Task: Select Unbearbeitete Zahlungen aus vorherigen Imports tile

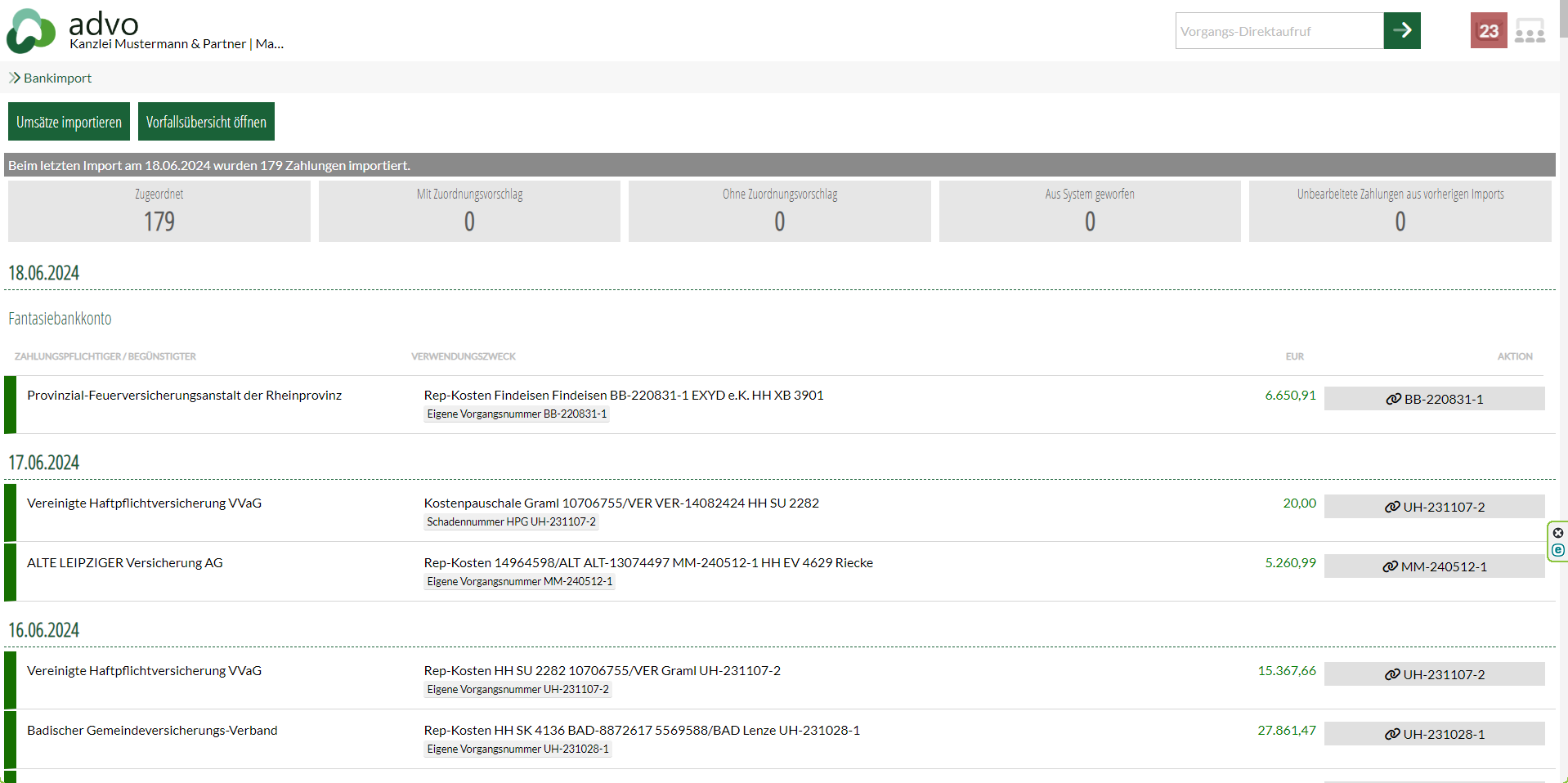Action: coord(1400,211)
